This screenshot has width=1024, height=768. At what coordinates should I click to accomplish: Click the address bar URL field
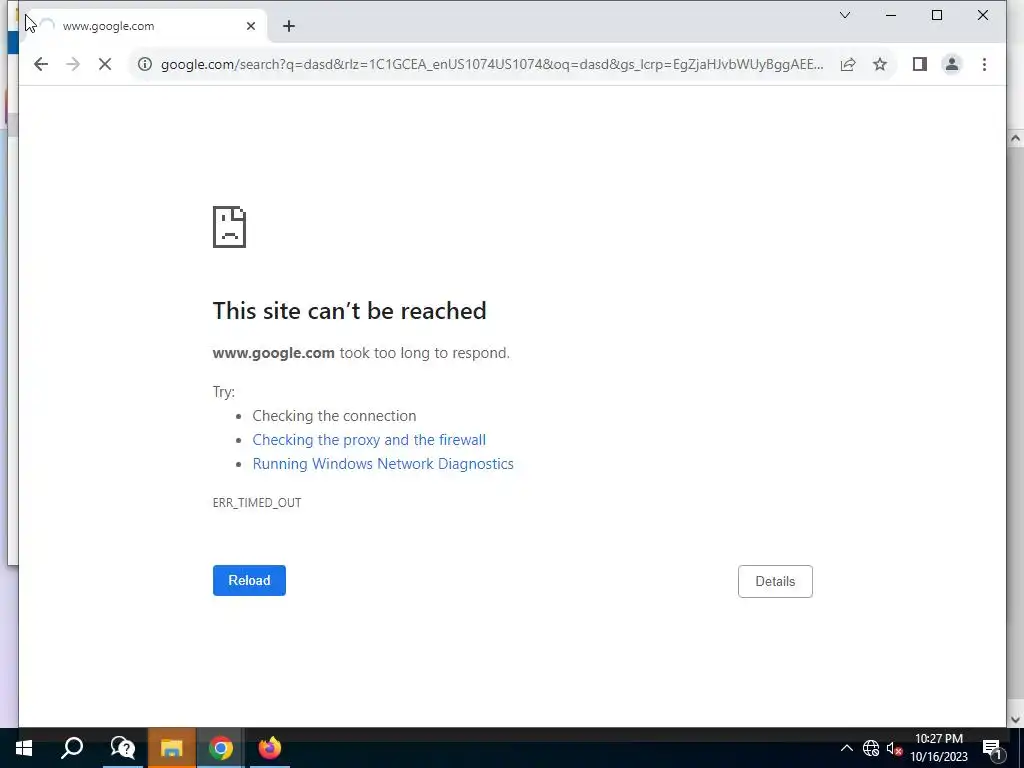(x=492, y=64)
